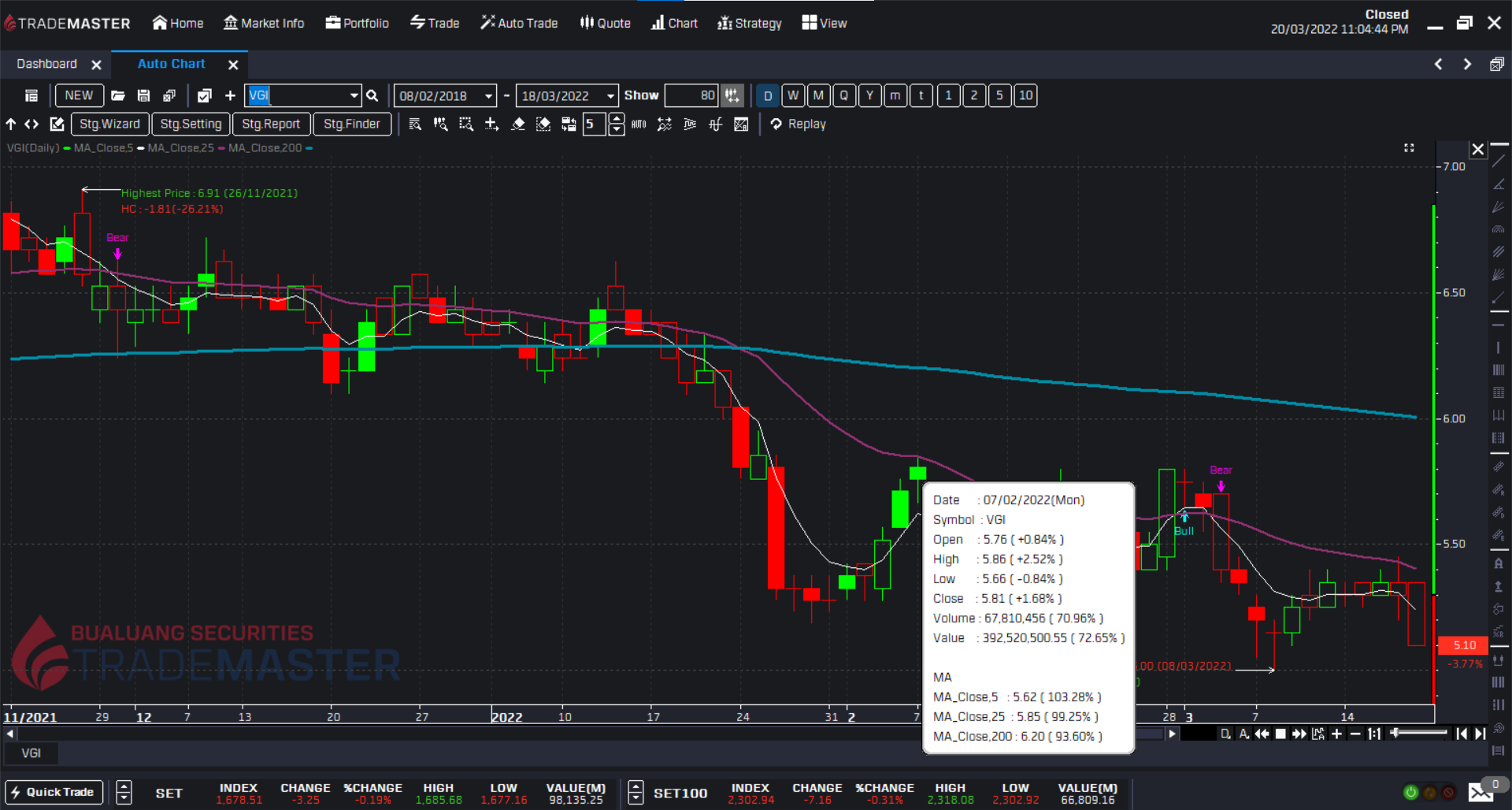The height and width of the screenshot is (810, 1512).
Task: Save the current chart layout
Action: pyautogui.click(x=143, y=95)
